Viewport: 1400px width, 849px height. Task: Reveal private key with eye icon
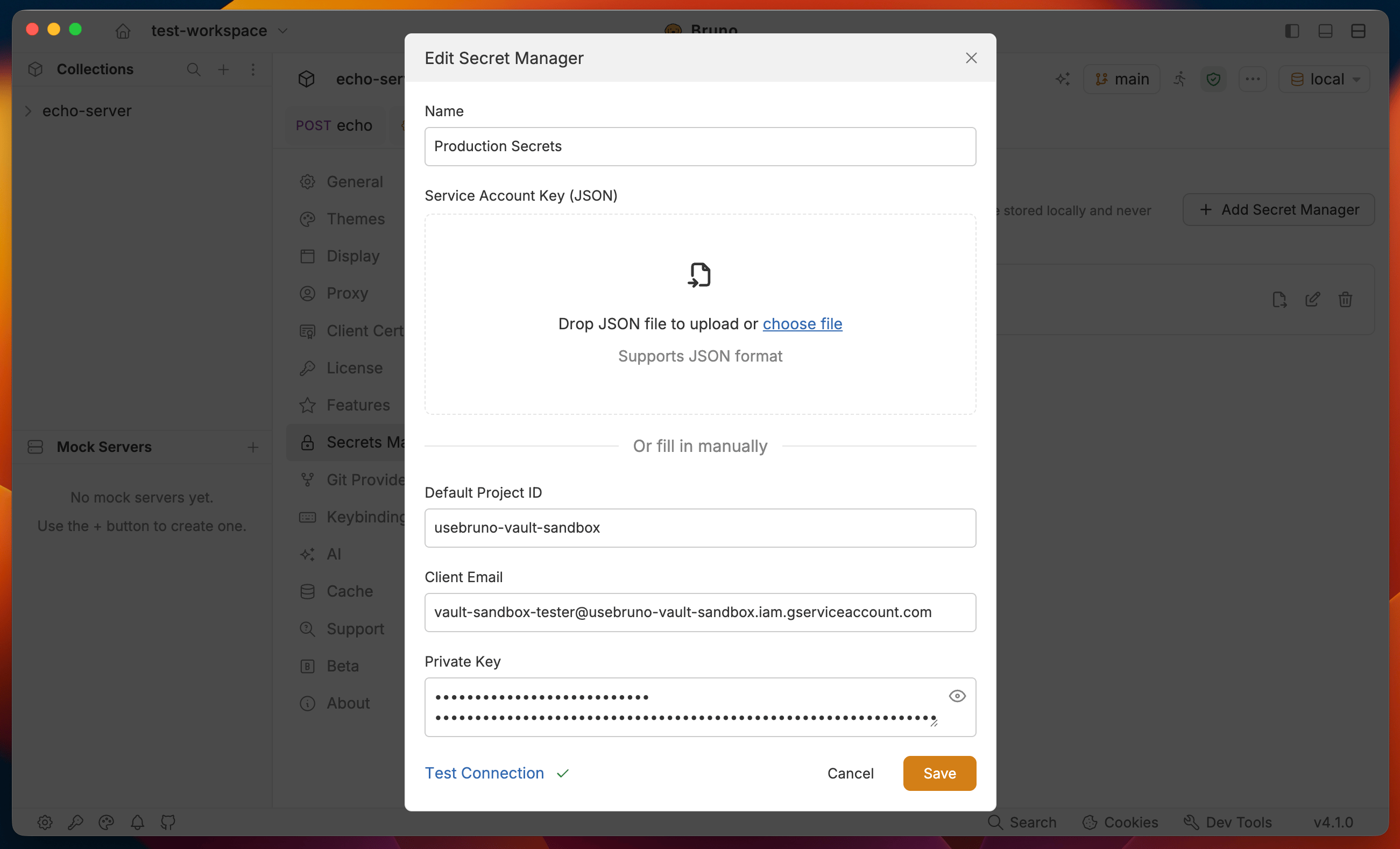tap(957, 696)
